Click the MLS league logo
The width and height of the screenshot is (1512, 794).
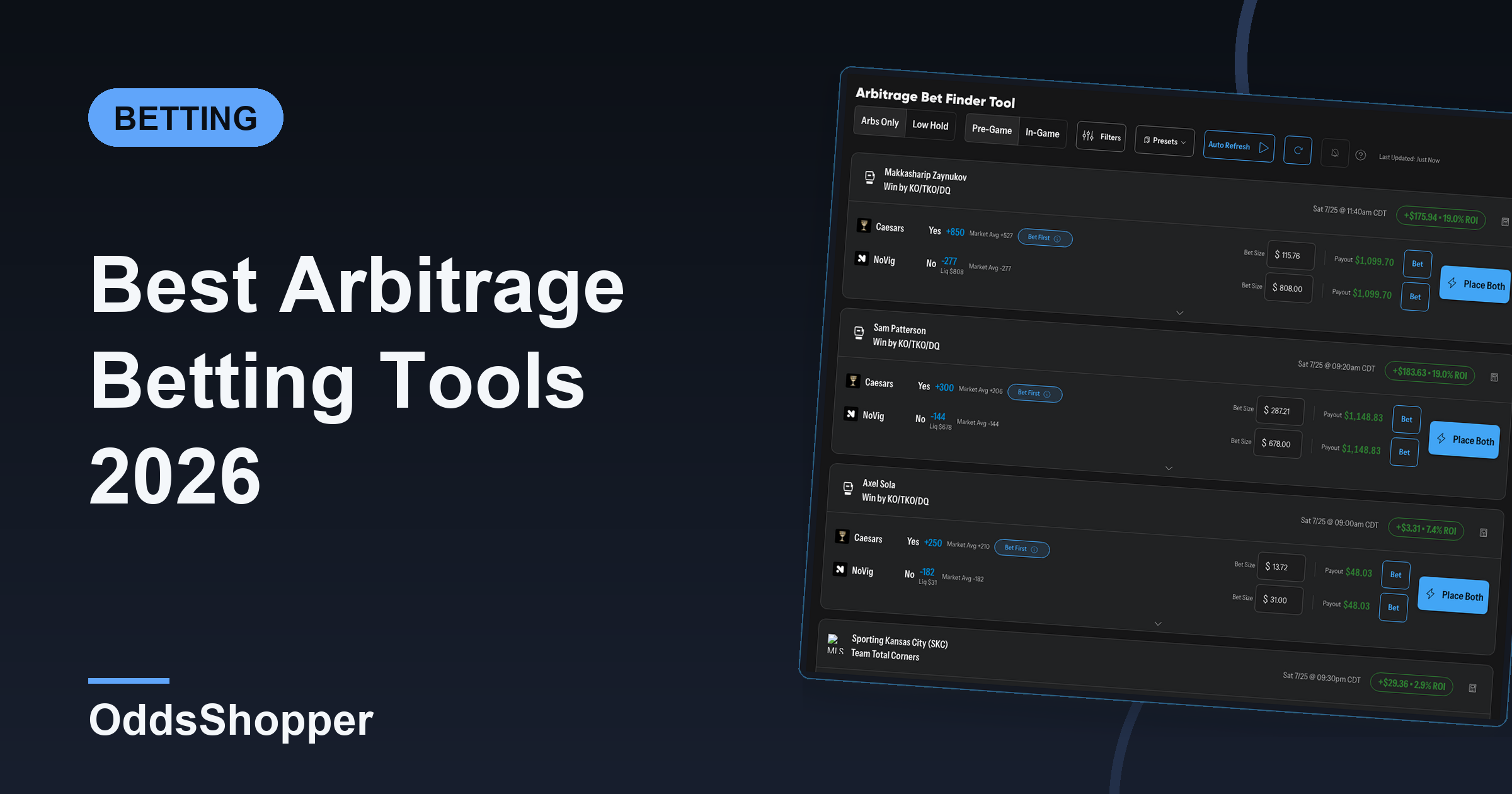(x=835, y=645)
